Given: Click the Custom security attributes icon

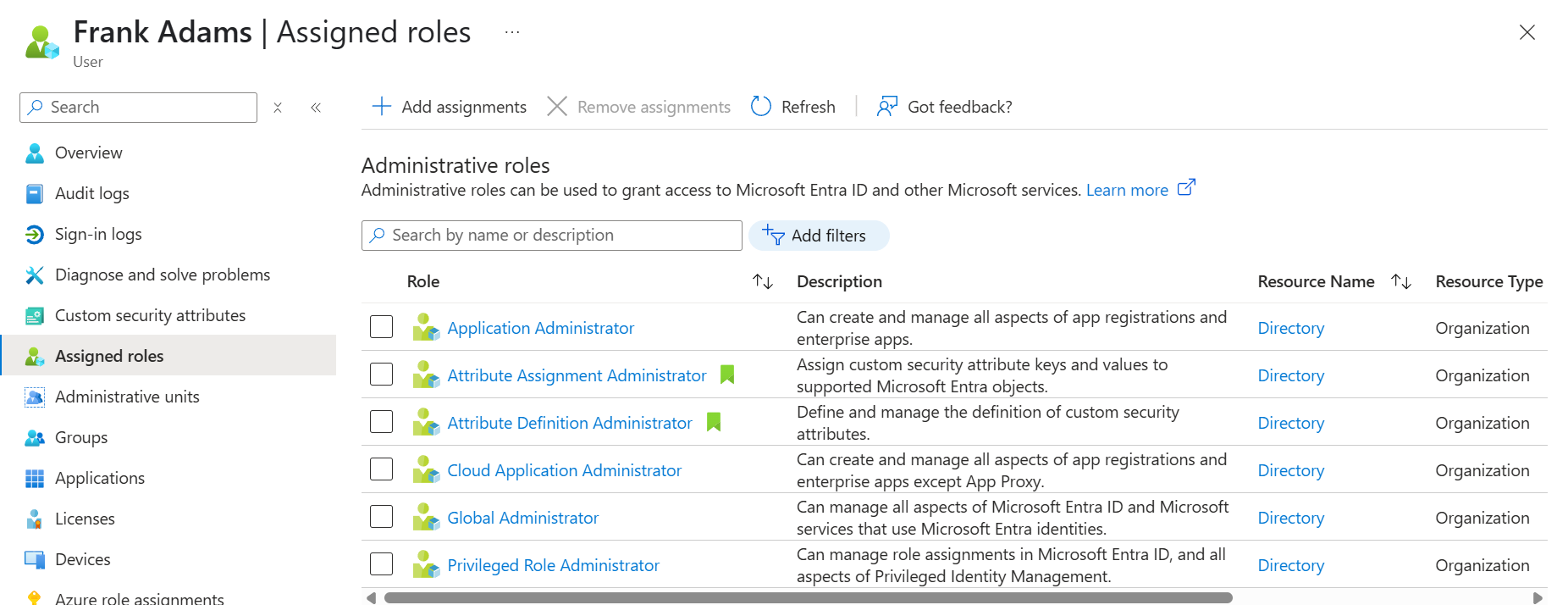Looking at the screenshot, I should click(35, 316).
